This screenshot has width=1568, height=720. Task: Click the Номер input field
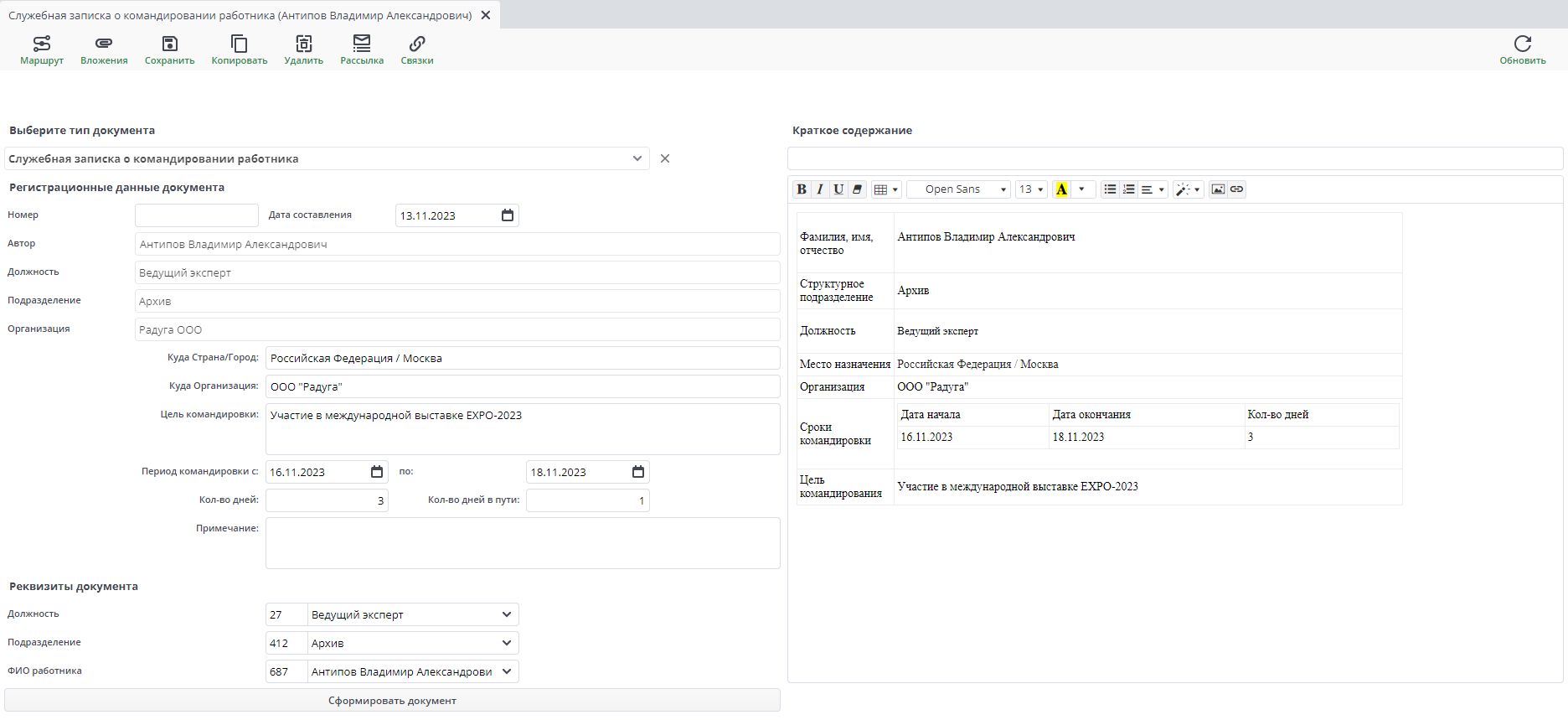(197, 215)
